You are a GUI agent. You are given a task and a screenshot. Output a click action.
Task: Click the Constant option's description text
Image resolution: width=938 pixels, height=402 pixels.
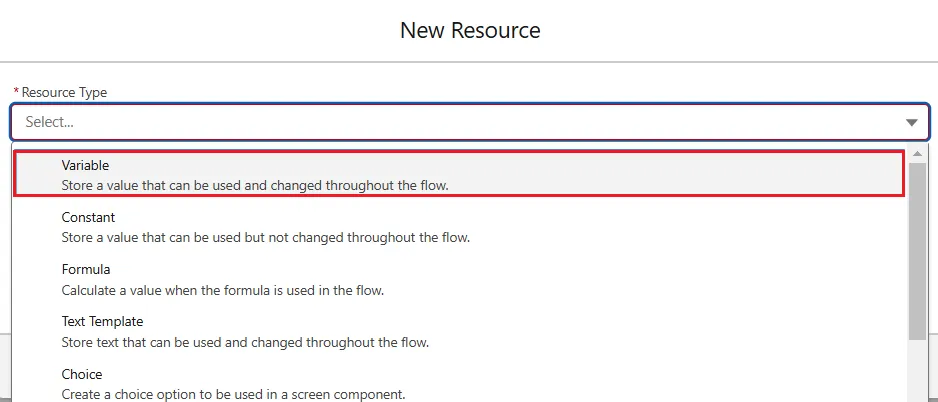[265, 238]
